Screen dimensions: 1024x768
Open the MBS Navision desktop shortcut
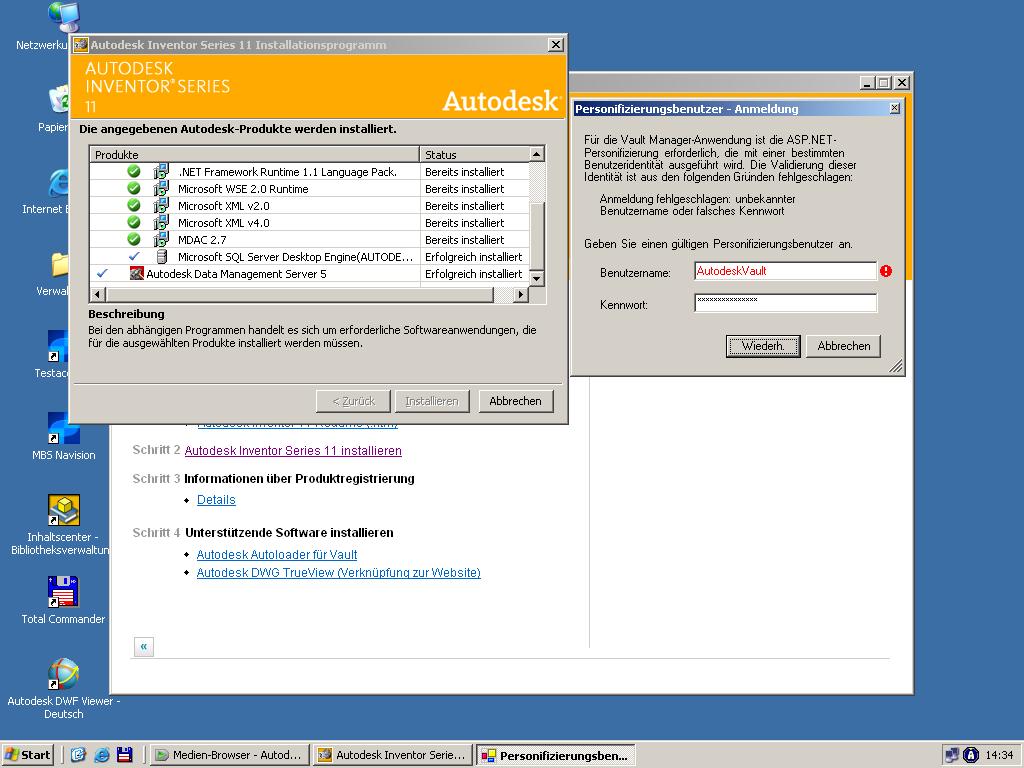(x=63, y=436)
